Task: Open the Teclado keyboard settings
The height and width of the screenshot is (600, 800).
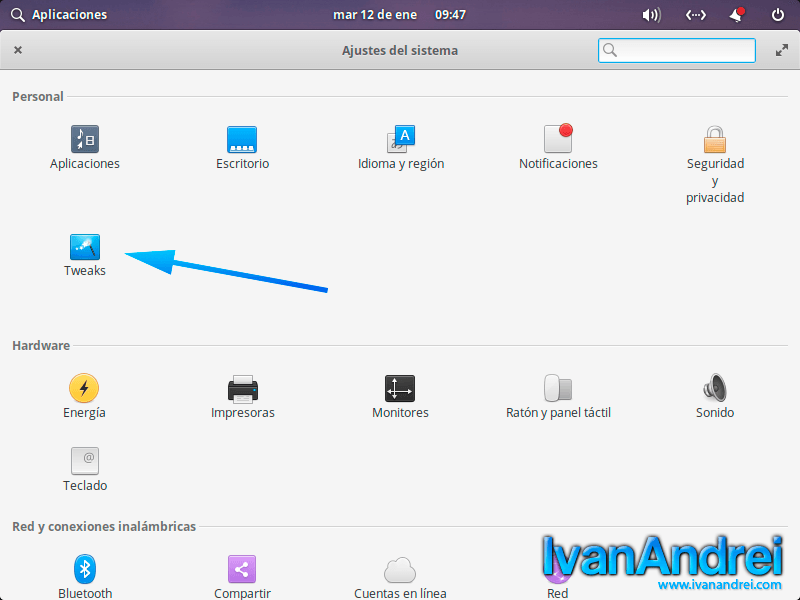Action: 85,461
